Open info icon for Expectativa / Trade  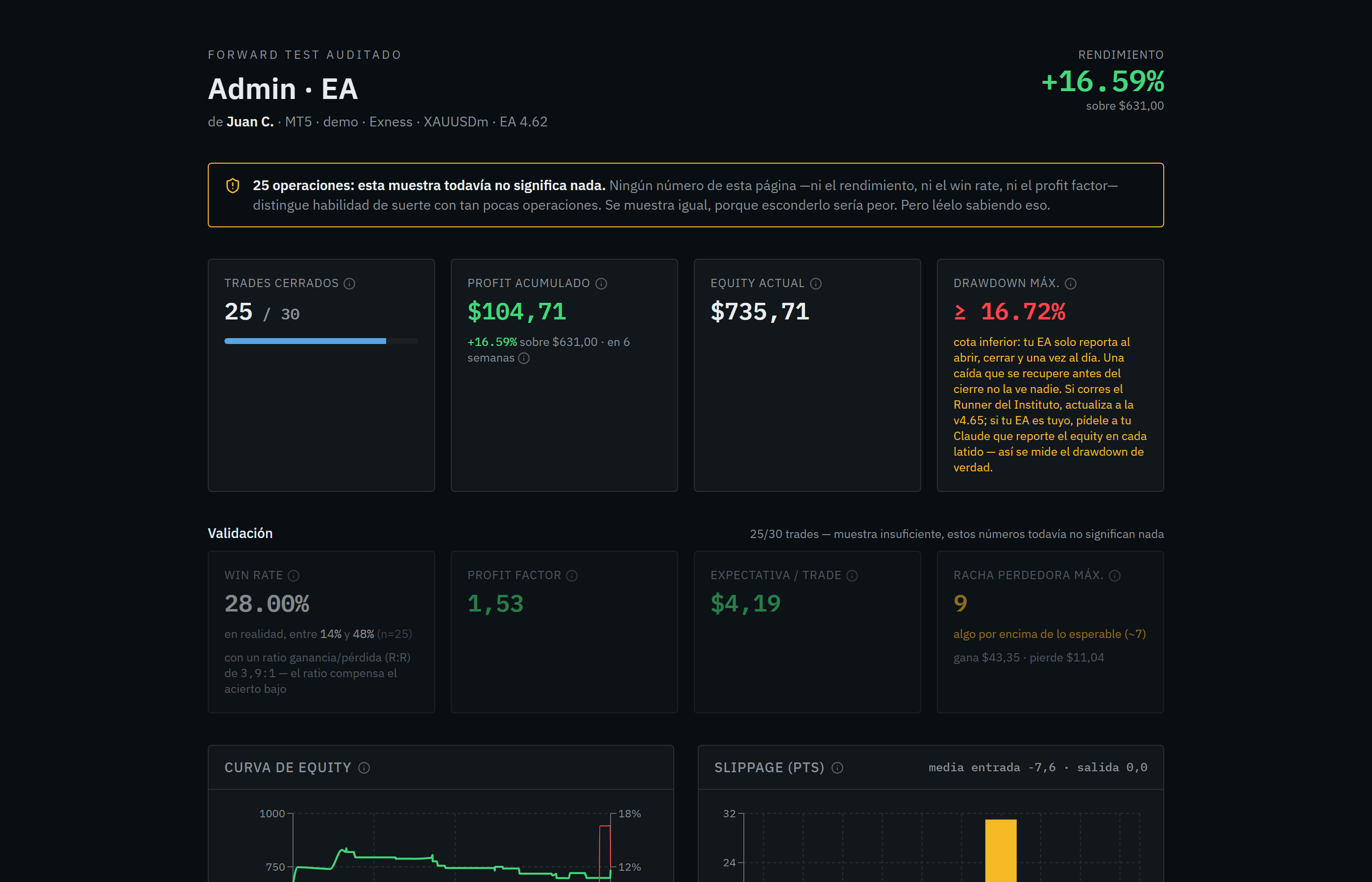[852, 576]
